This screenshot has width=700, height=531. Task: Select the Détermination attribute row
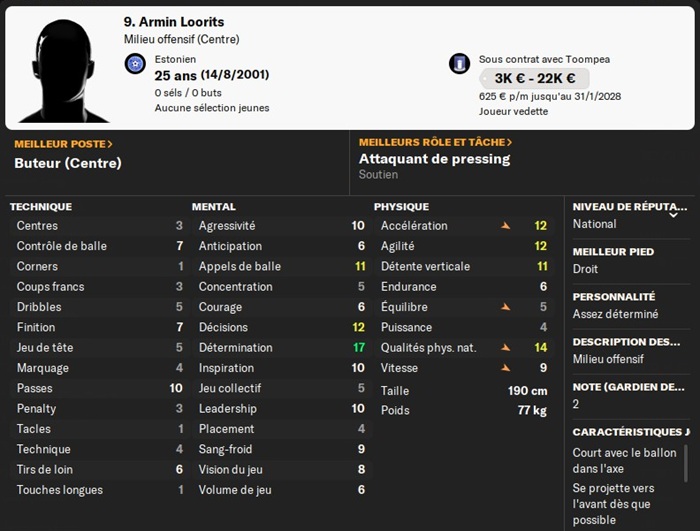tap(280, 348)
